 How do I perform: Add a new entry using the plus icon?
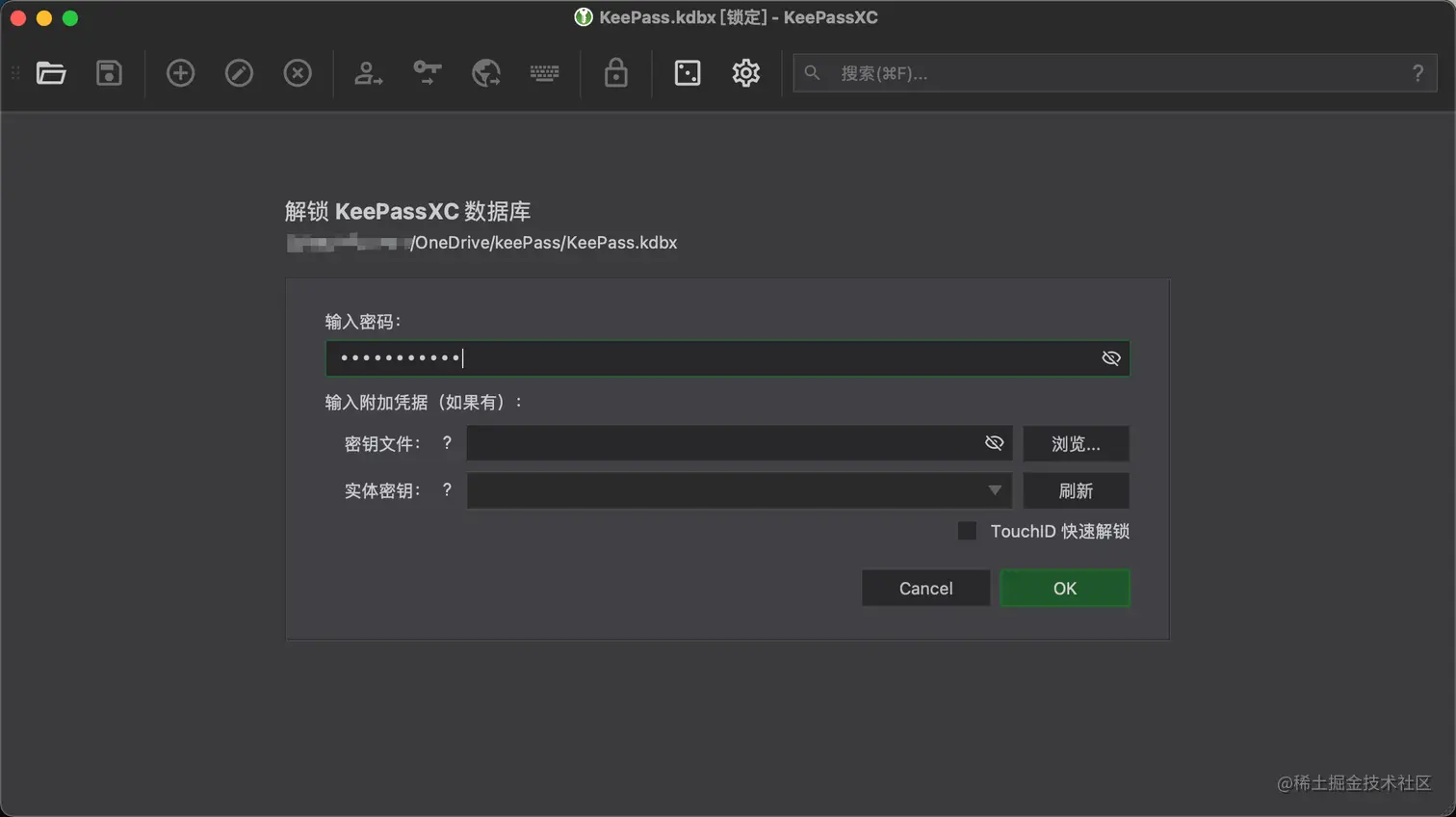pos(180,73)
